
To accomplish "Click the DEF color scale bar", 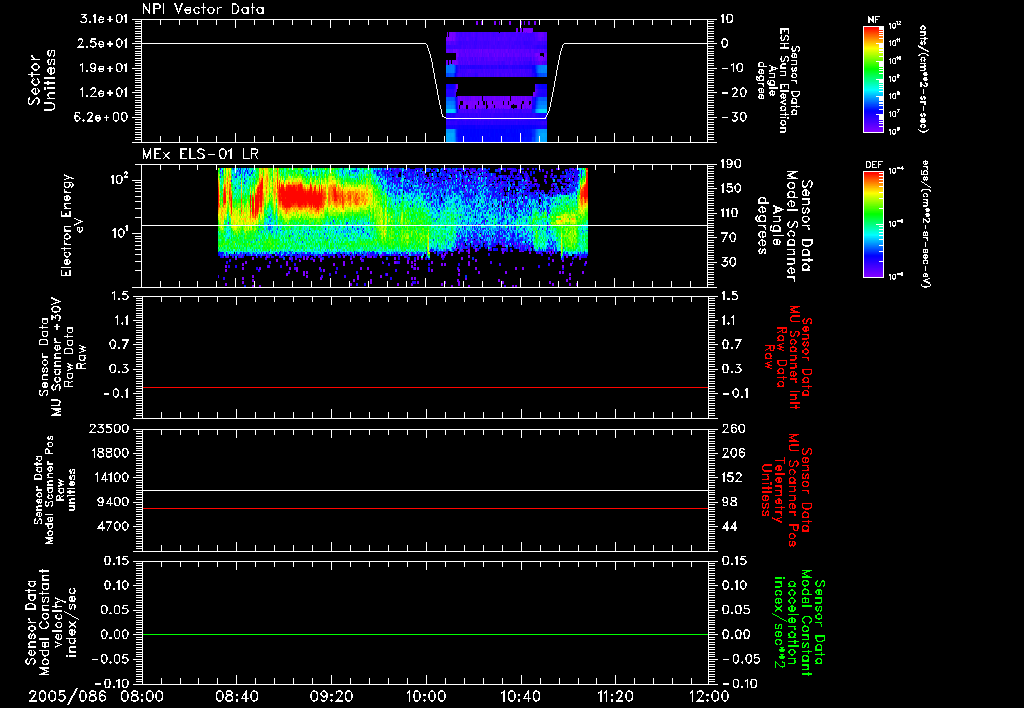I will tap(873, 224).
